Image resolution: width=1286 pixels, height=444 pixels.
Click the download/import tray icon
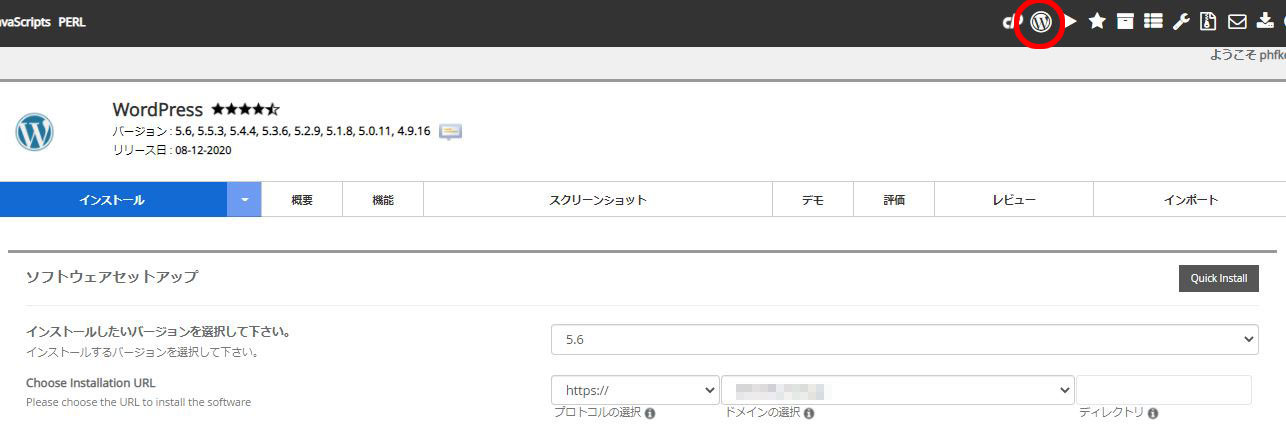pos(1265,21)
